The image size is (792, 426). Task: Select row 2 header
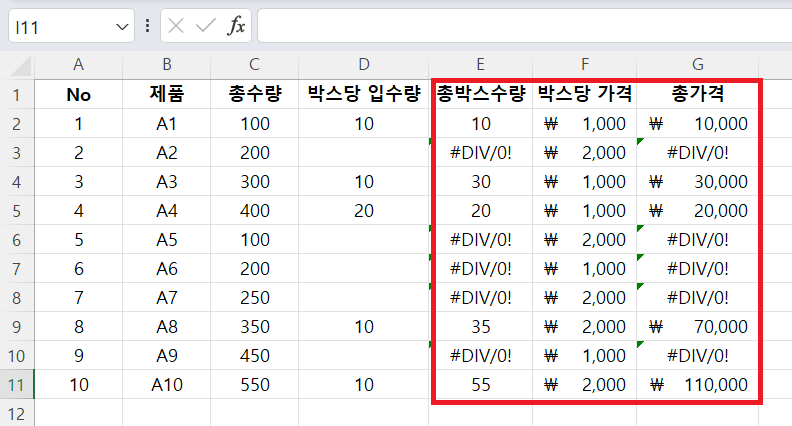(17, 123)
